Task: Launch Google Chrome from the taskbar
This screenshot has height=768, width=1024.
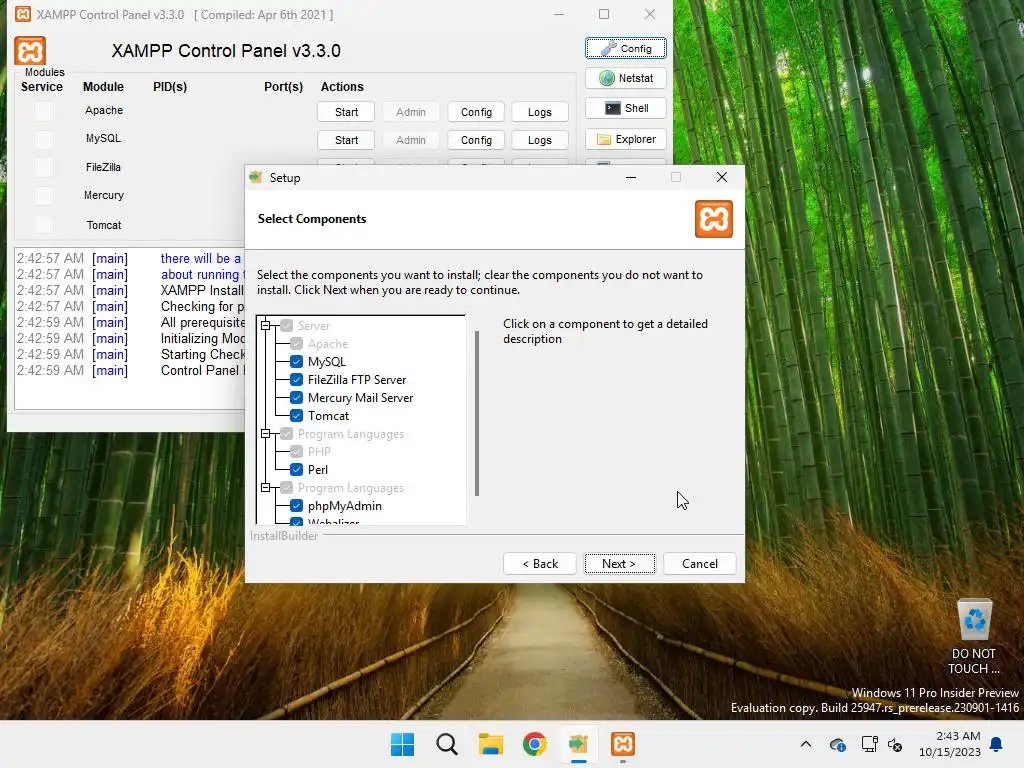Action: pyautogui.click(x=534, y=744)
